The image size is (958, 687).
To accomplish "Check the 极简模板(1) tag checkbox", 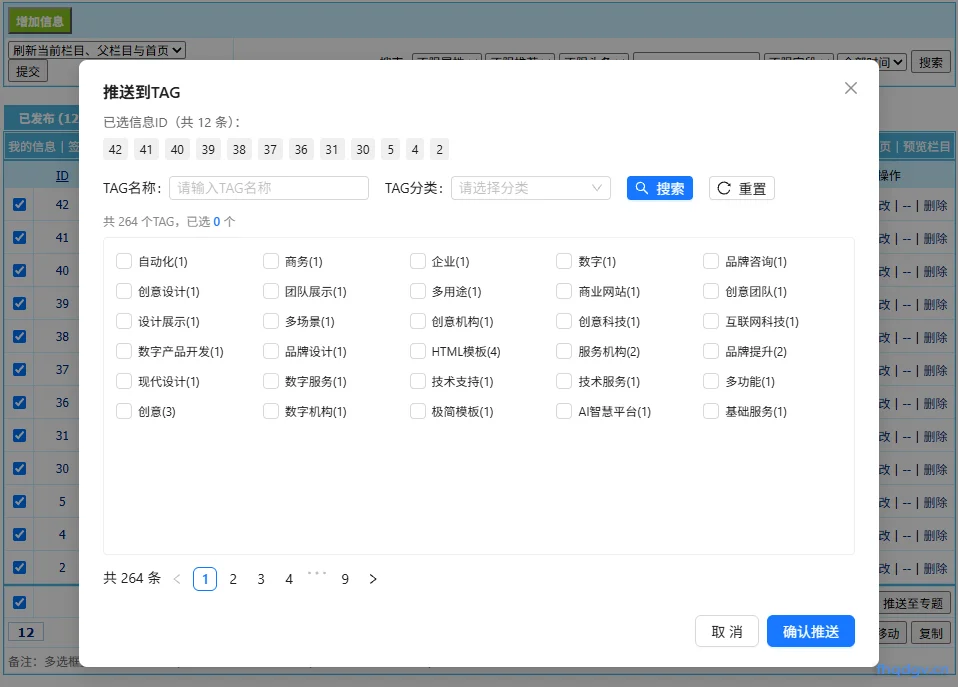I will (x=418, y=411).
